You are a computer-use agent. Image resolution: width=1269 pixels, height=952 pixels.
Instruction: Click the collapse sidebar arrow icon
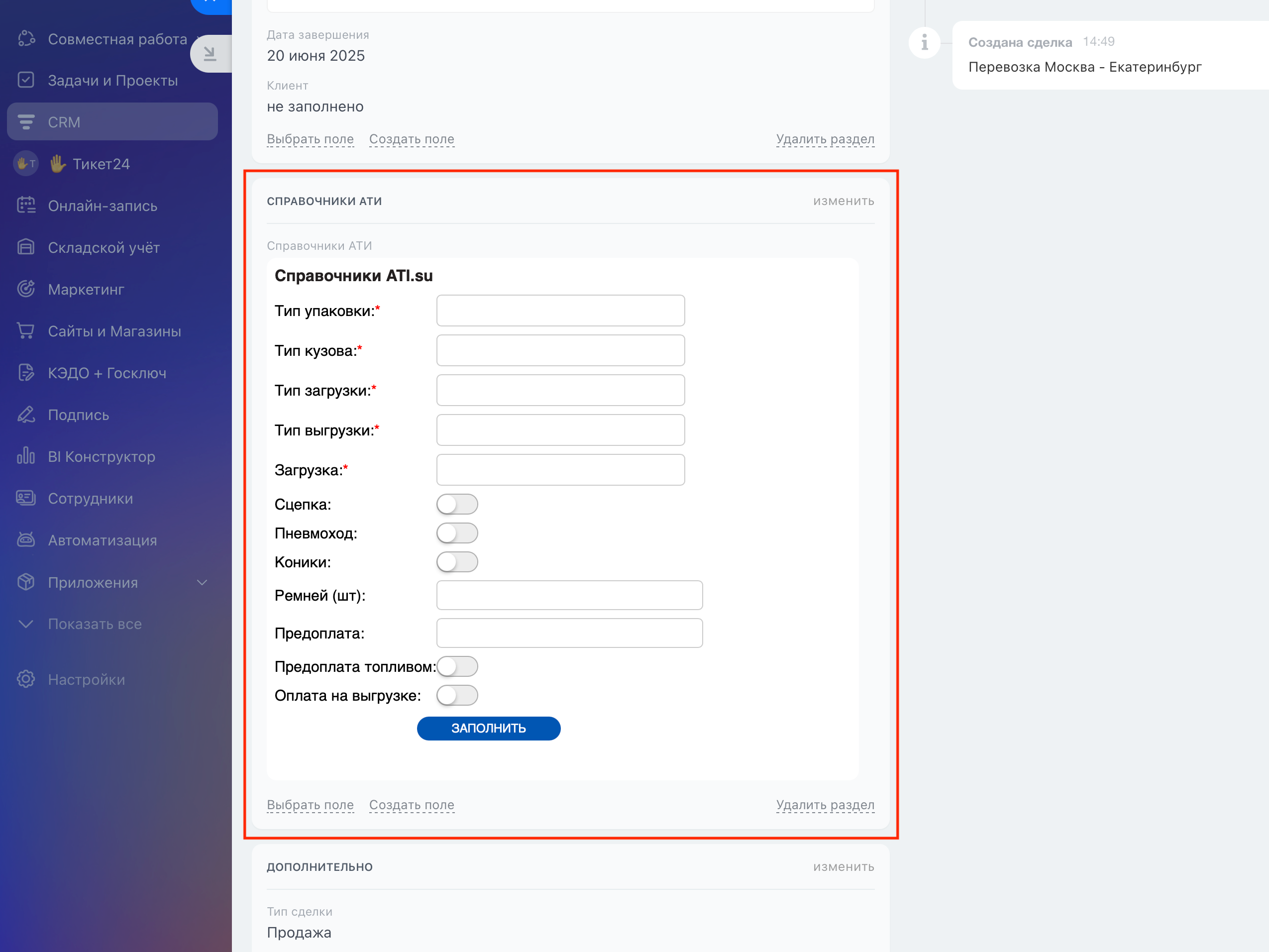210,54
